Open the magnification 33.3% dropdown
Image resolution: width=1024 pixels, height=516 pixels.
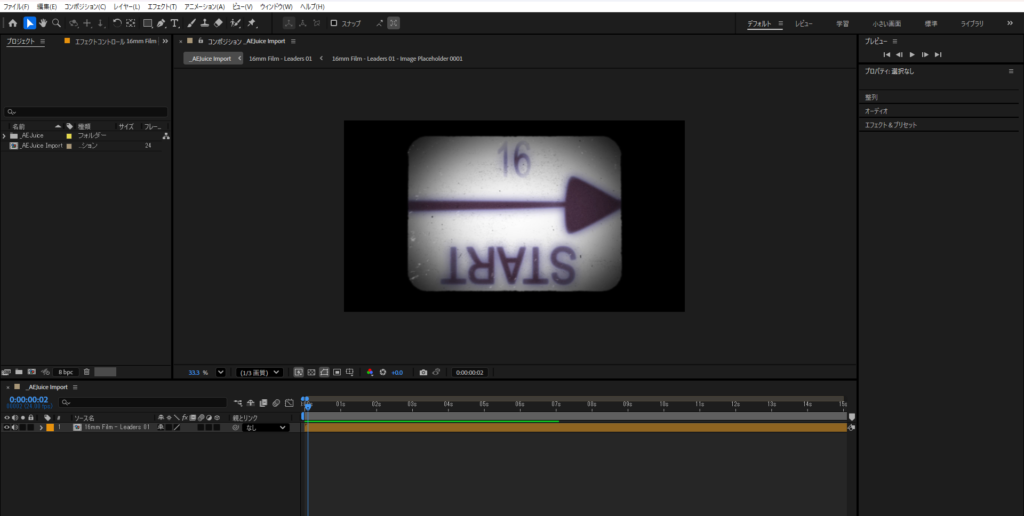point(221,372)
